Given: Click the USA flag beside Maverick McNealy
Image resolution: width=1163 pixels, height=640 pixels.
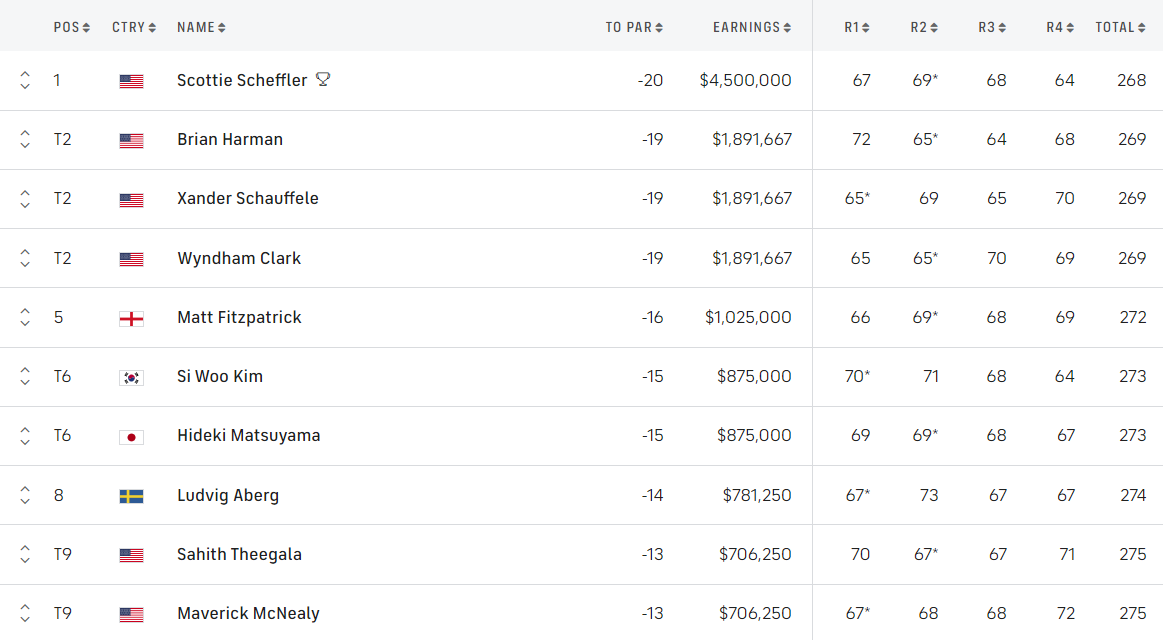Looking at the screenshot, I should pos(131,614).
